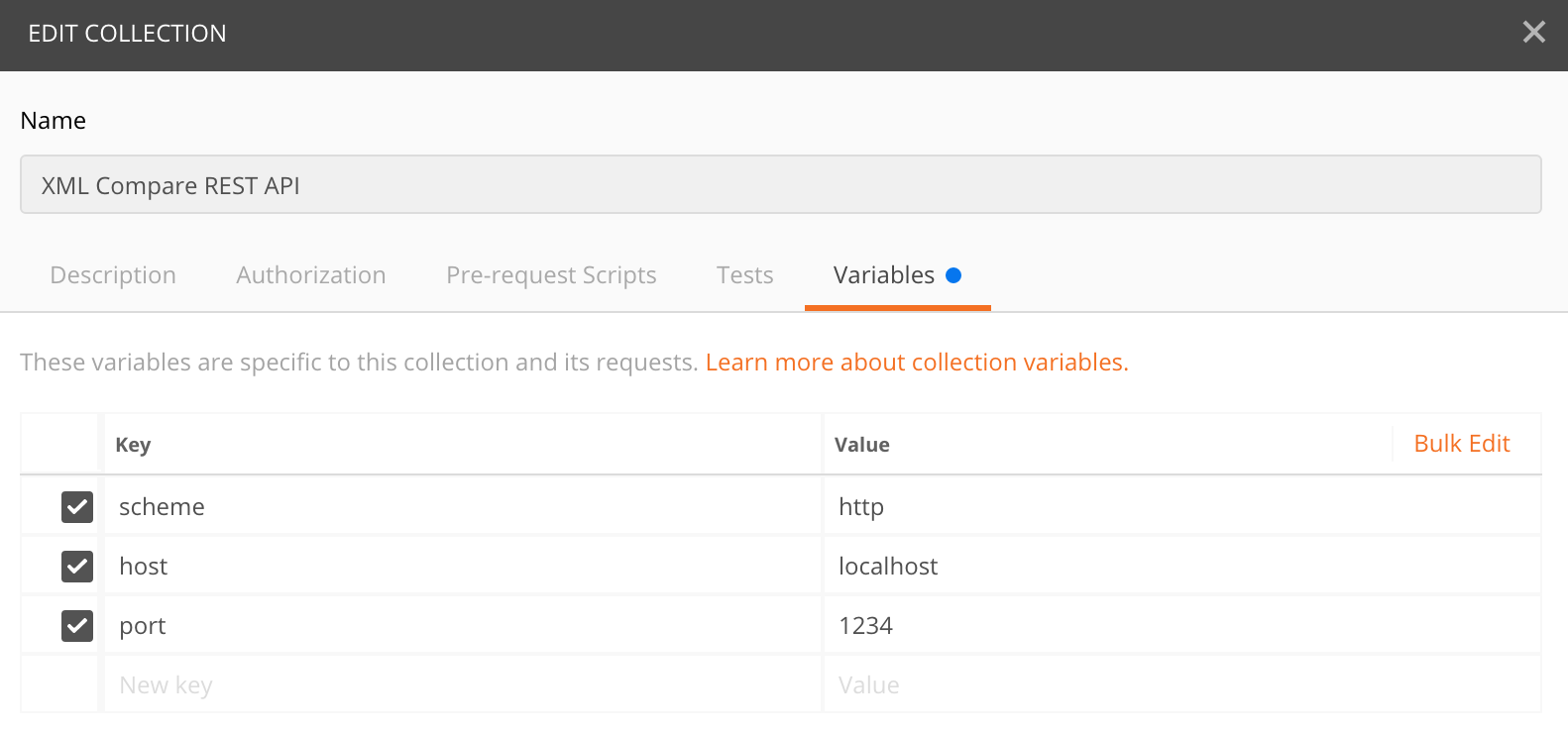Edit the port key name cell
The image size is (1568, 733).
click(461, 626)
